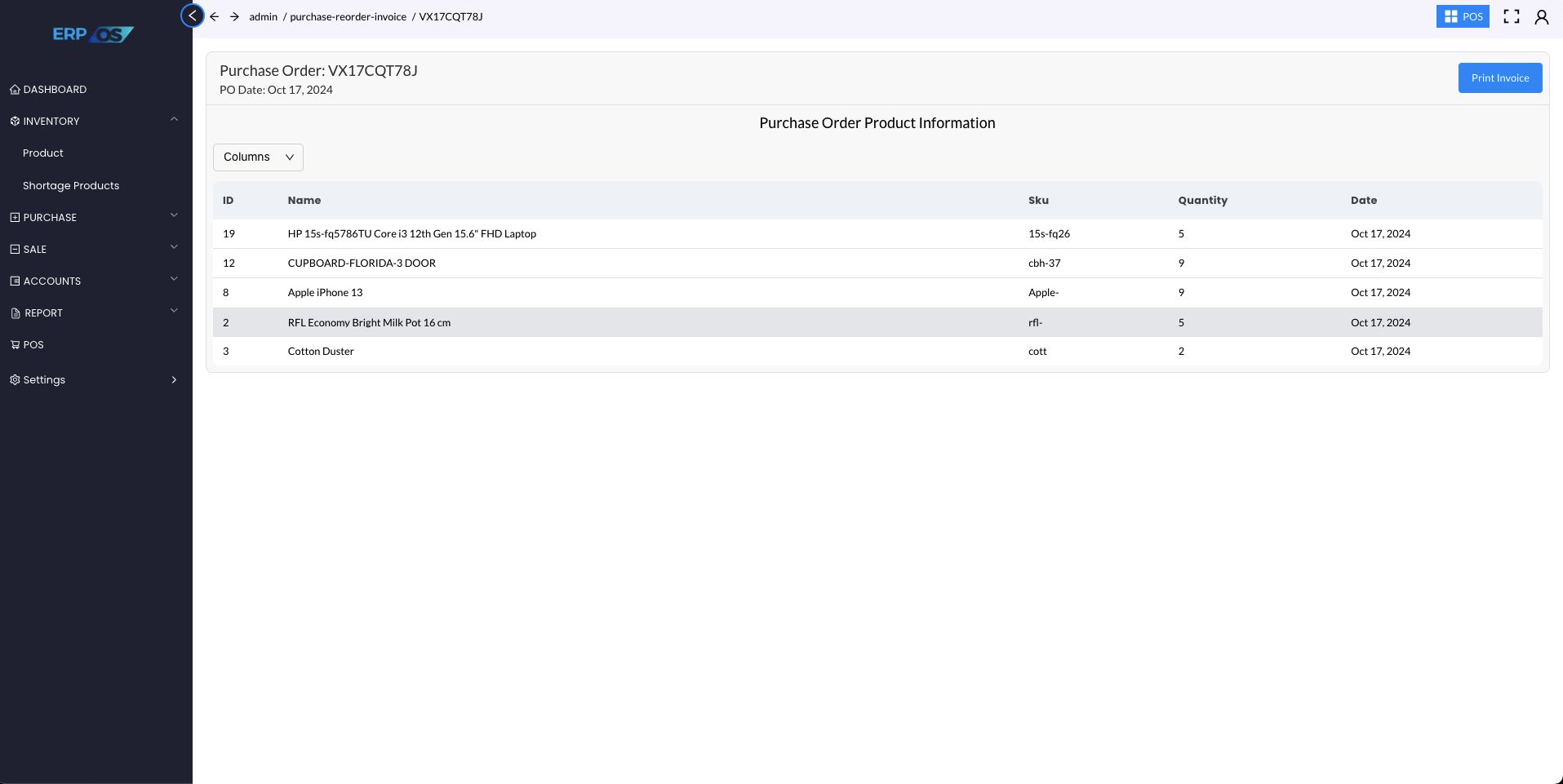Sort by the ID column header
This screenshot has height=784, width=1563.
point(229,201)
